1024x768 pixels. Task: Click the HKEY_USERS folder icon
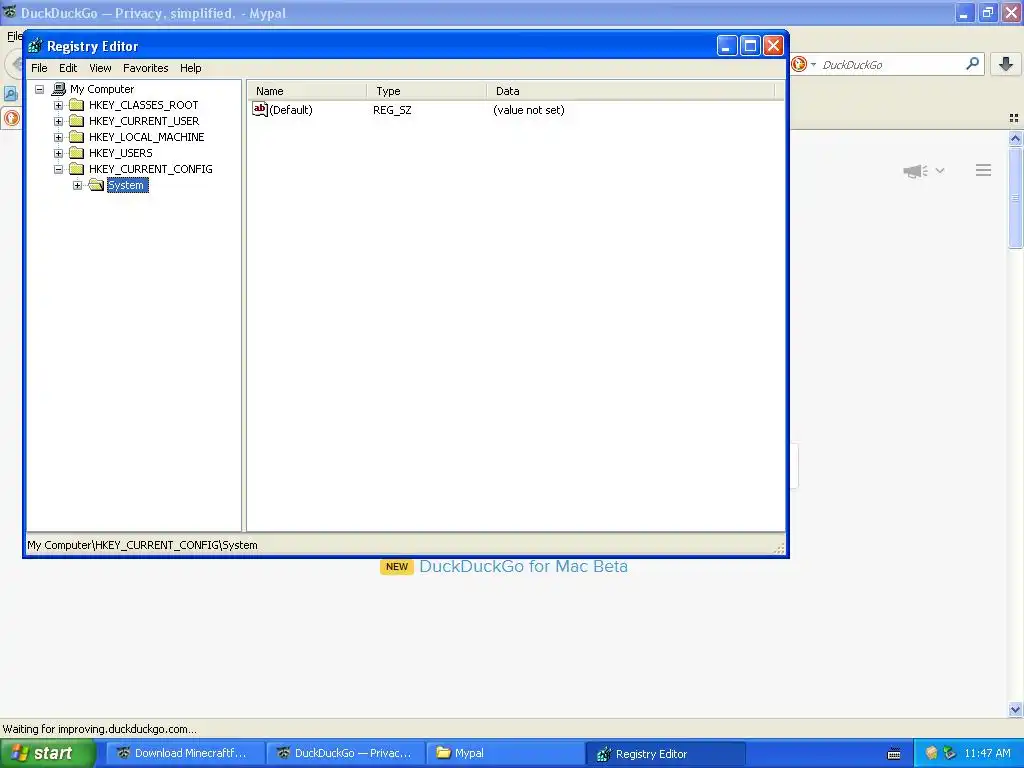click(77, 153)
